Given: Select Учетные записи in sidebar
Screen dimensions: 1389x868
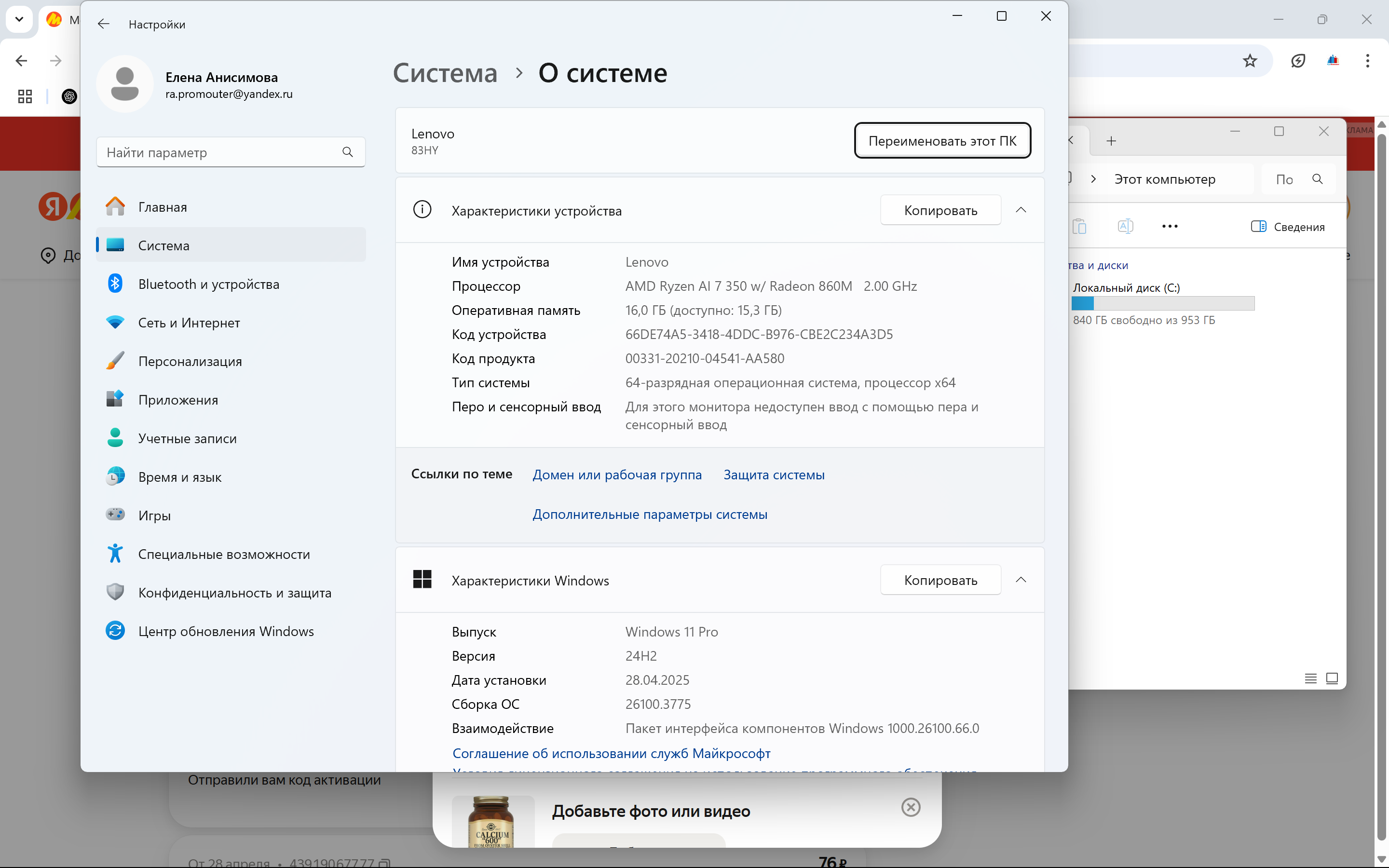Looking at the screenshot, I should point(187,439).
